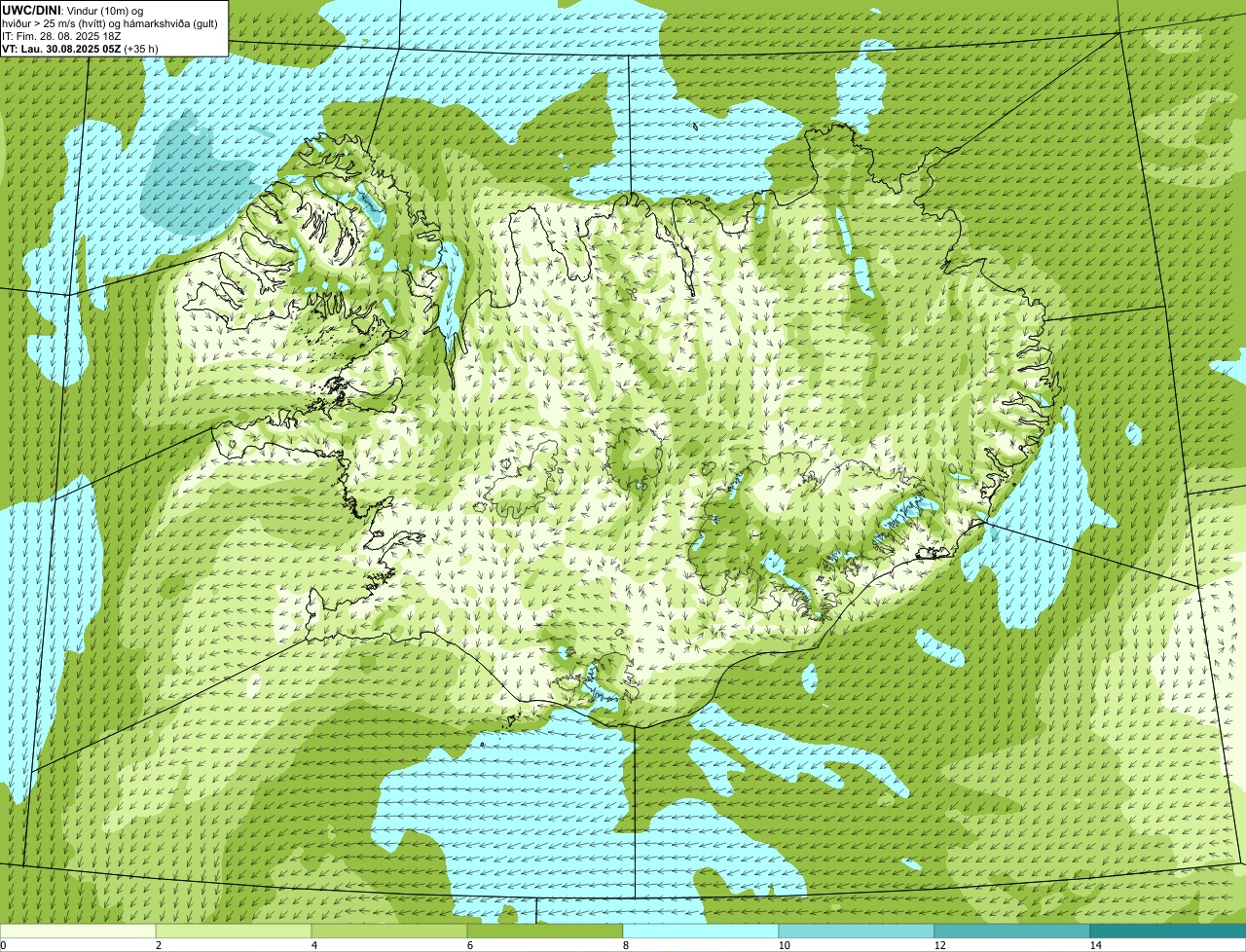Click the scale label '6'
Viewport: 1246px width, 952px height.
(469, 945)
